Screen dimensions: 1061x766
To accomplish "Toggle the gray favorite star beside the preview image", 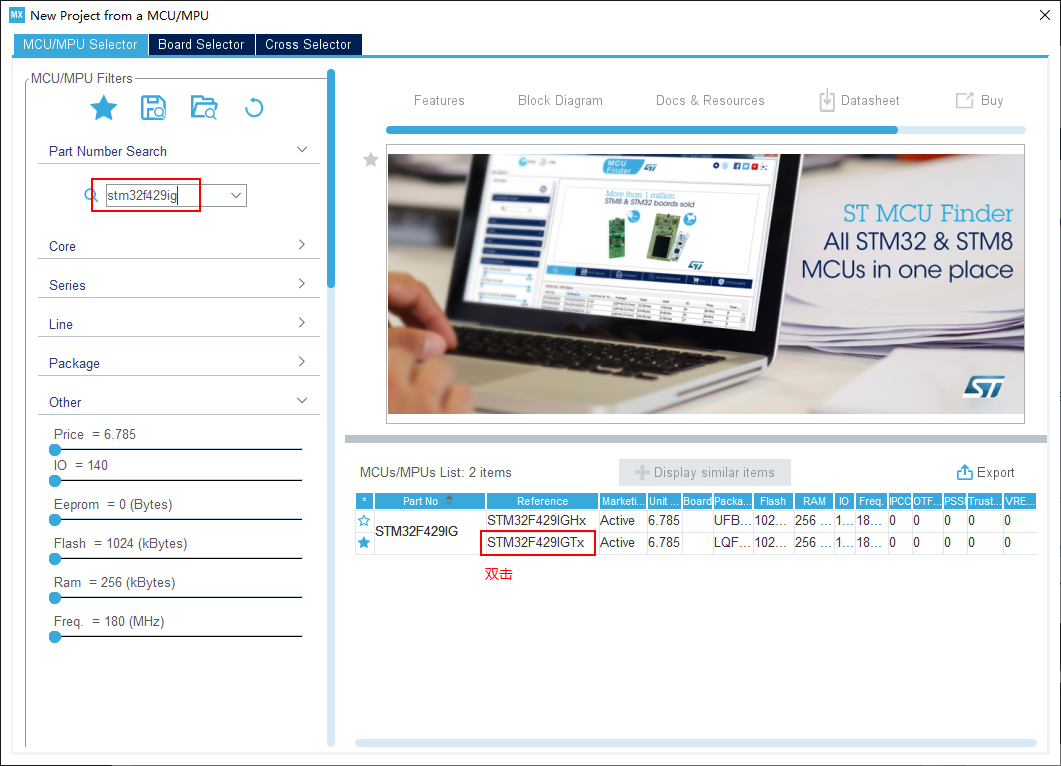I will (x=370, y=160).
